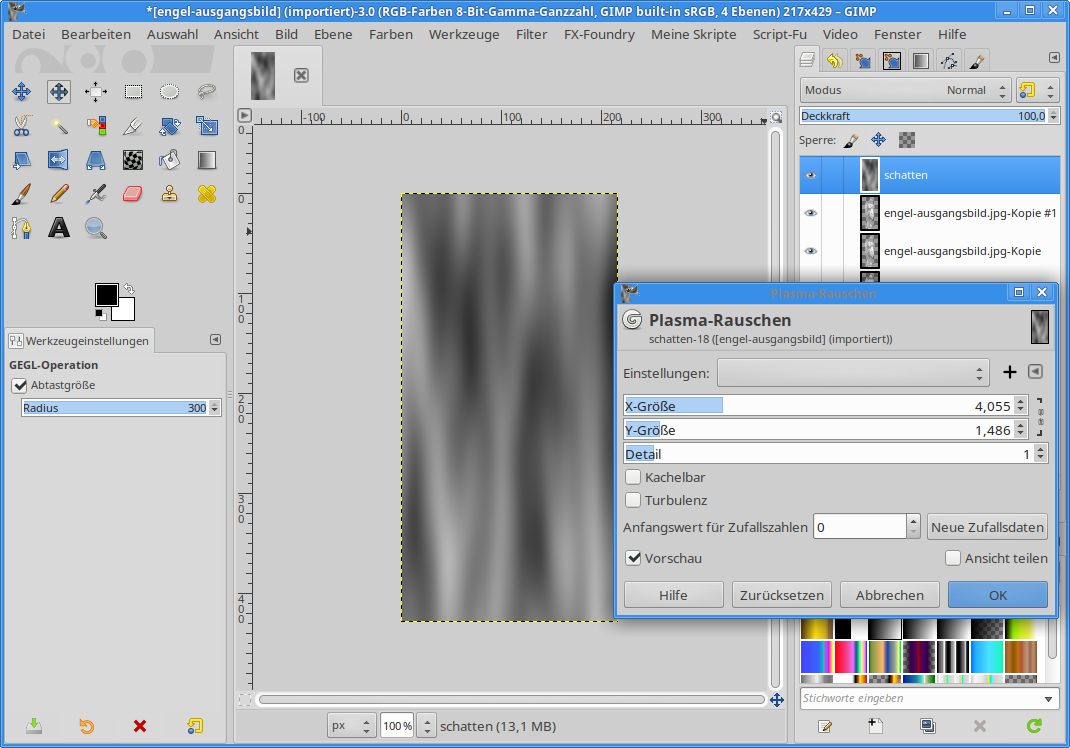The height and width of the screenshot is (748, 1070).
Task: Open the Filter menu
Action: coord(531,34)
